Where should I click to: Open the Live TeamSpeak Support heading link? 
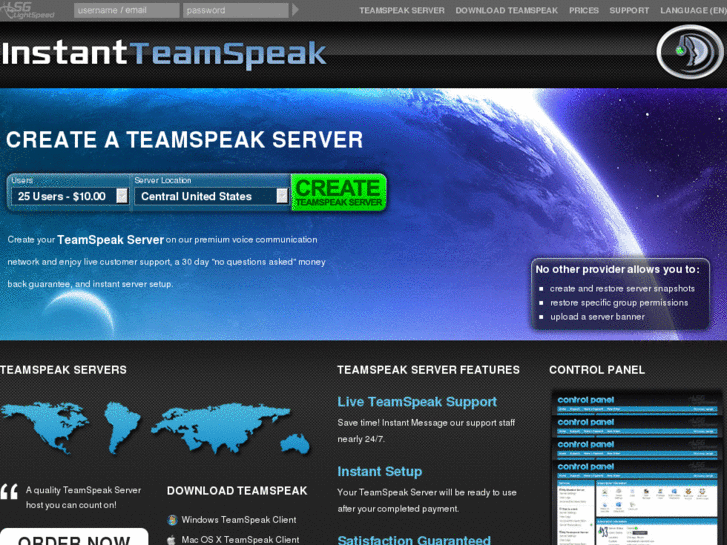tap(417, 402)
